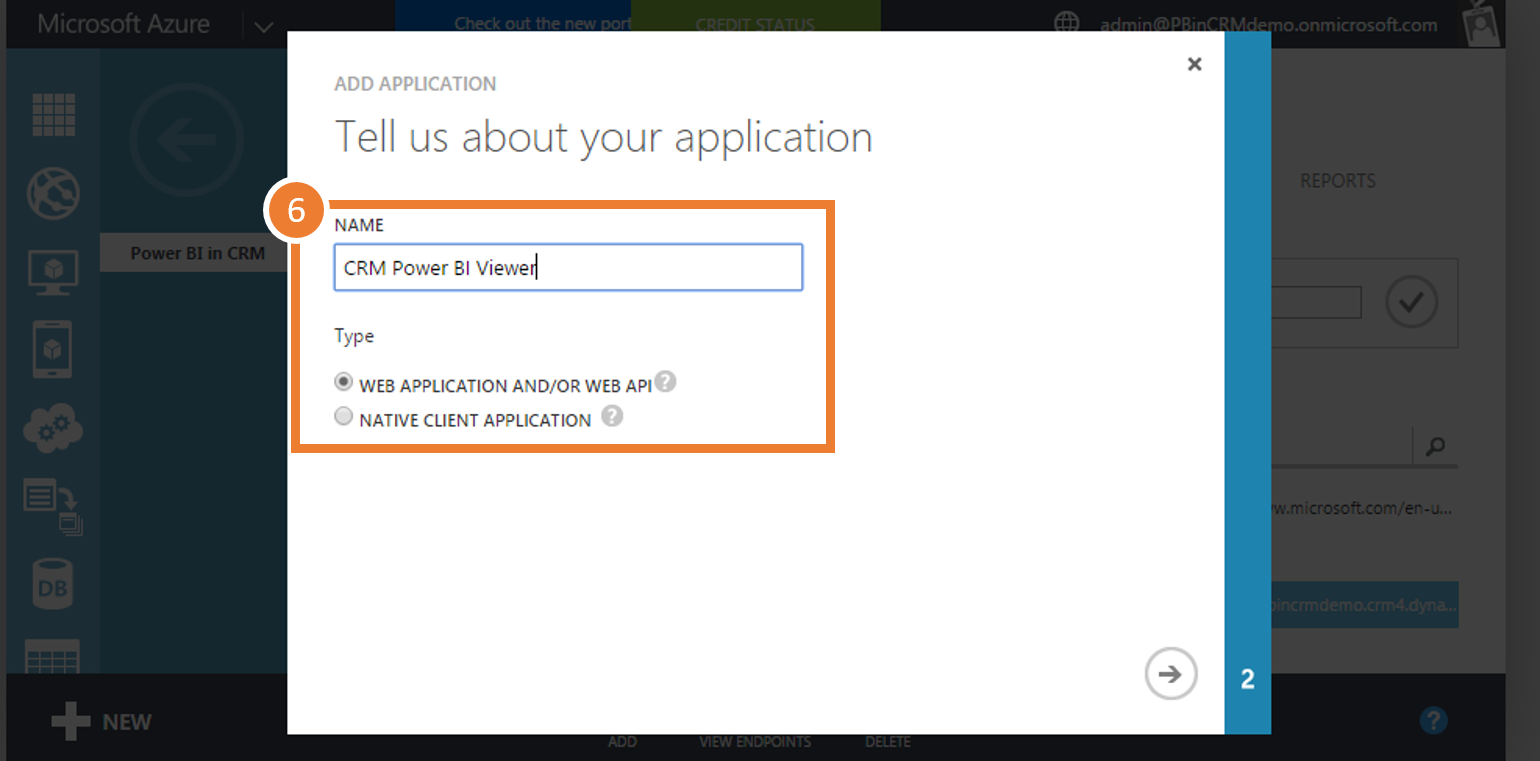
Task: Open the all items grid icon
Action: pyautogui.click(x=53, y=113)
